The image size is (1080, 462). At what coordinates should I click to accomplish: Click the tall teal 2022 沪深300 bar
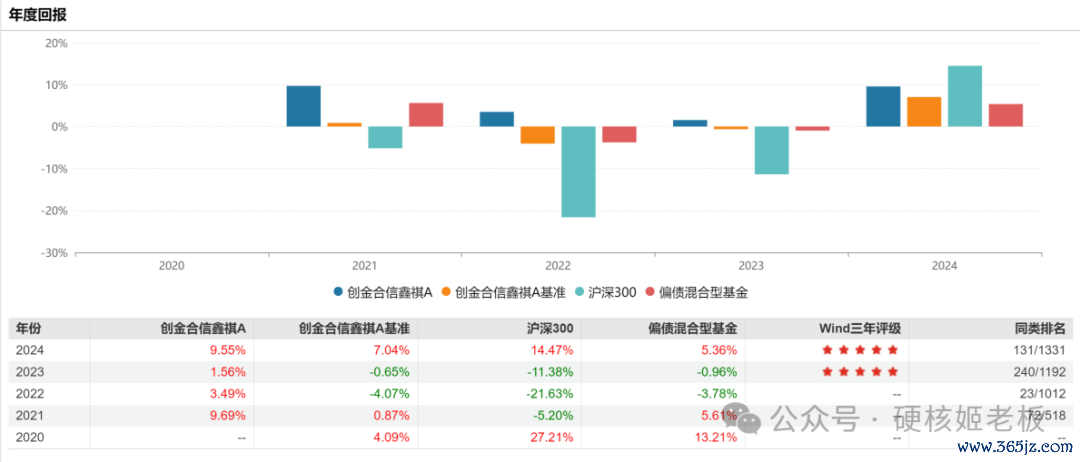click(x=578, y=171)
